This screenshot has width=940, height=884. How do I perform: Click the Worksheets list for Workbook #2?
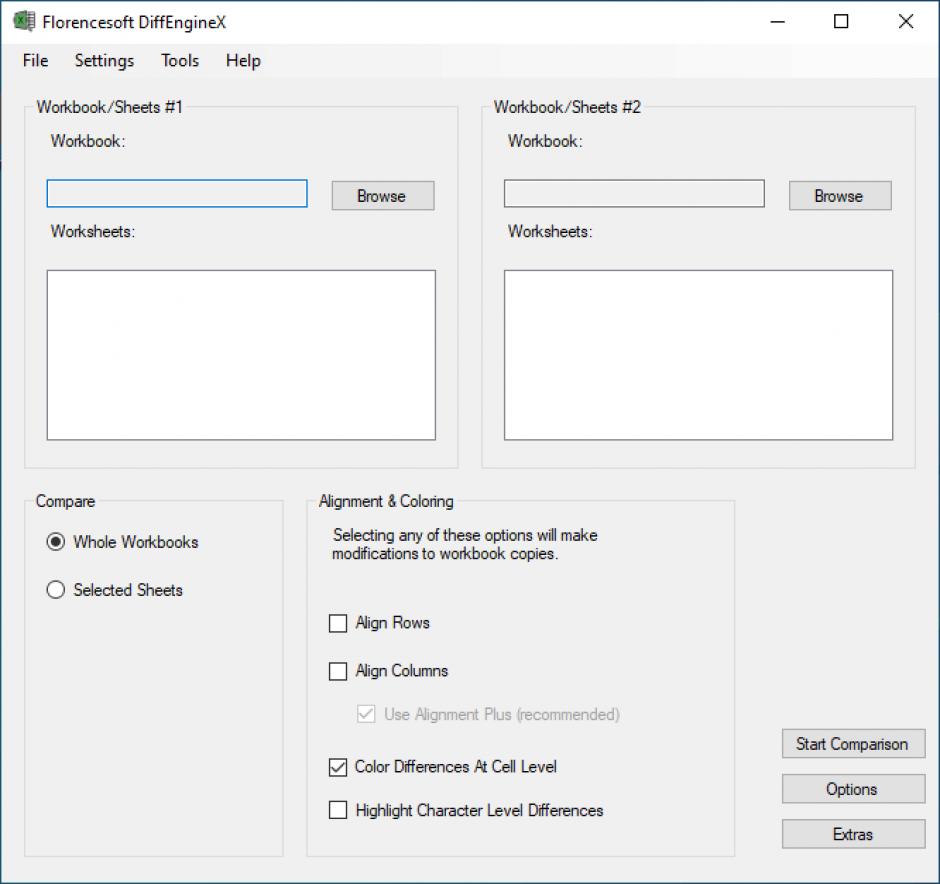tap(698, 355)
